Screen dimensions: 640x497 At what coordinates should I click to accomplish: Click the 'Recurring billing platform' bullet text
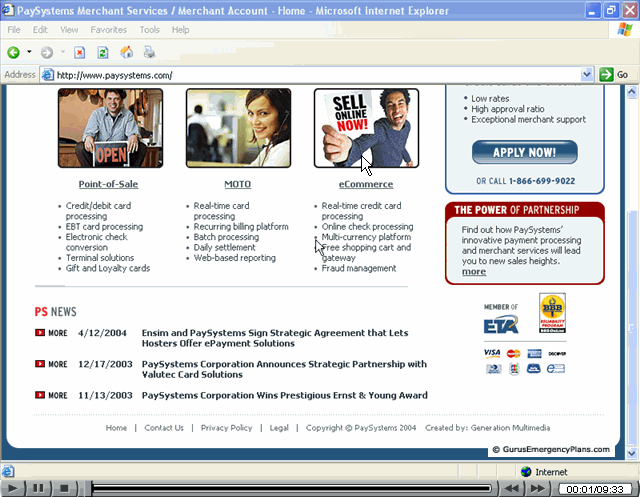[241, 226]
